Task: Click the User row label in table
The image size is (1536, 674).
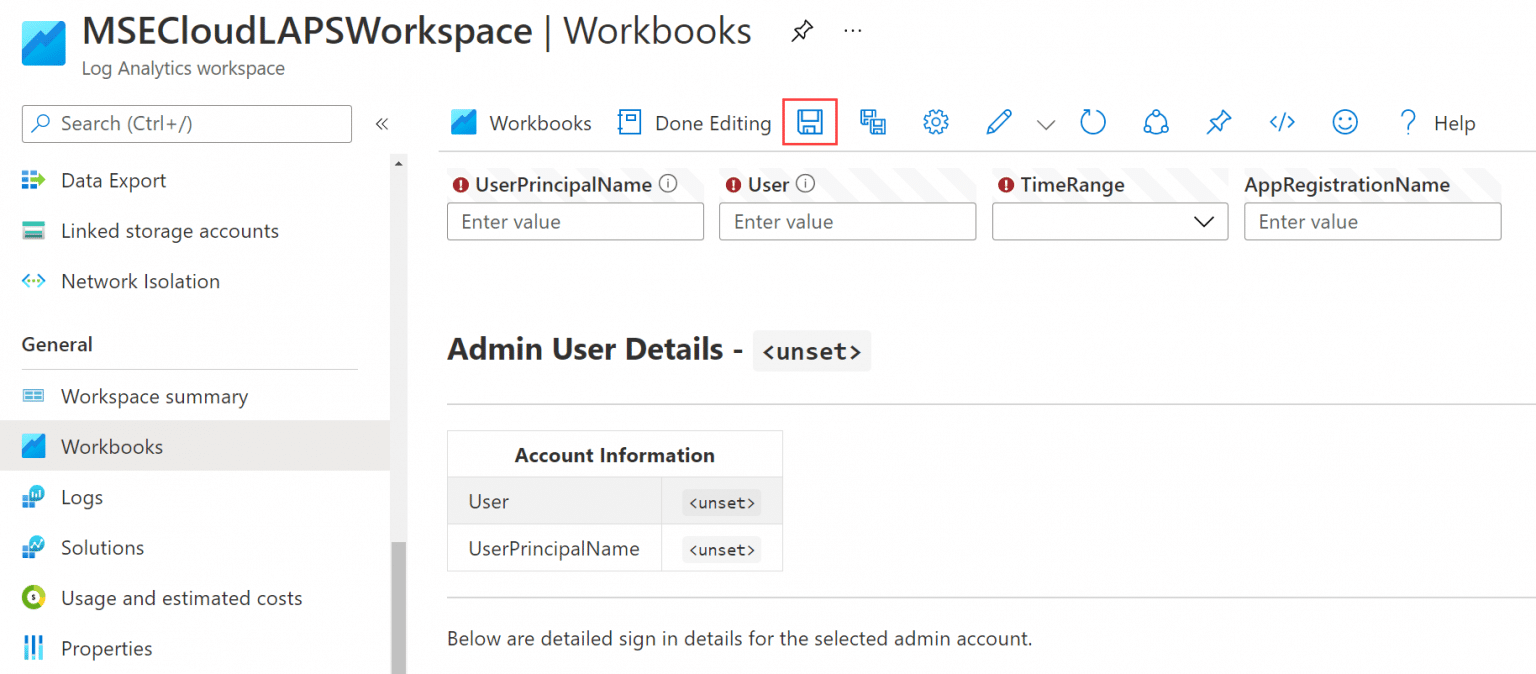Action: 488,501
